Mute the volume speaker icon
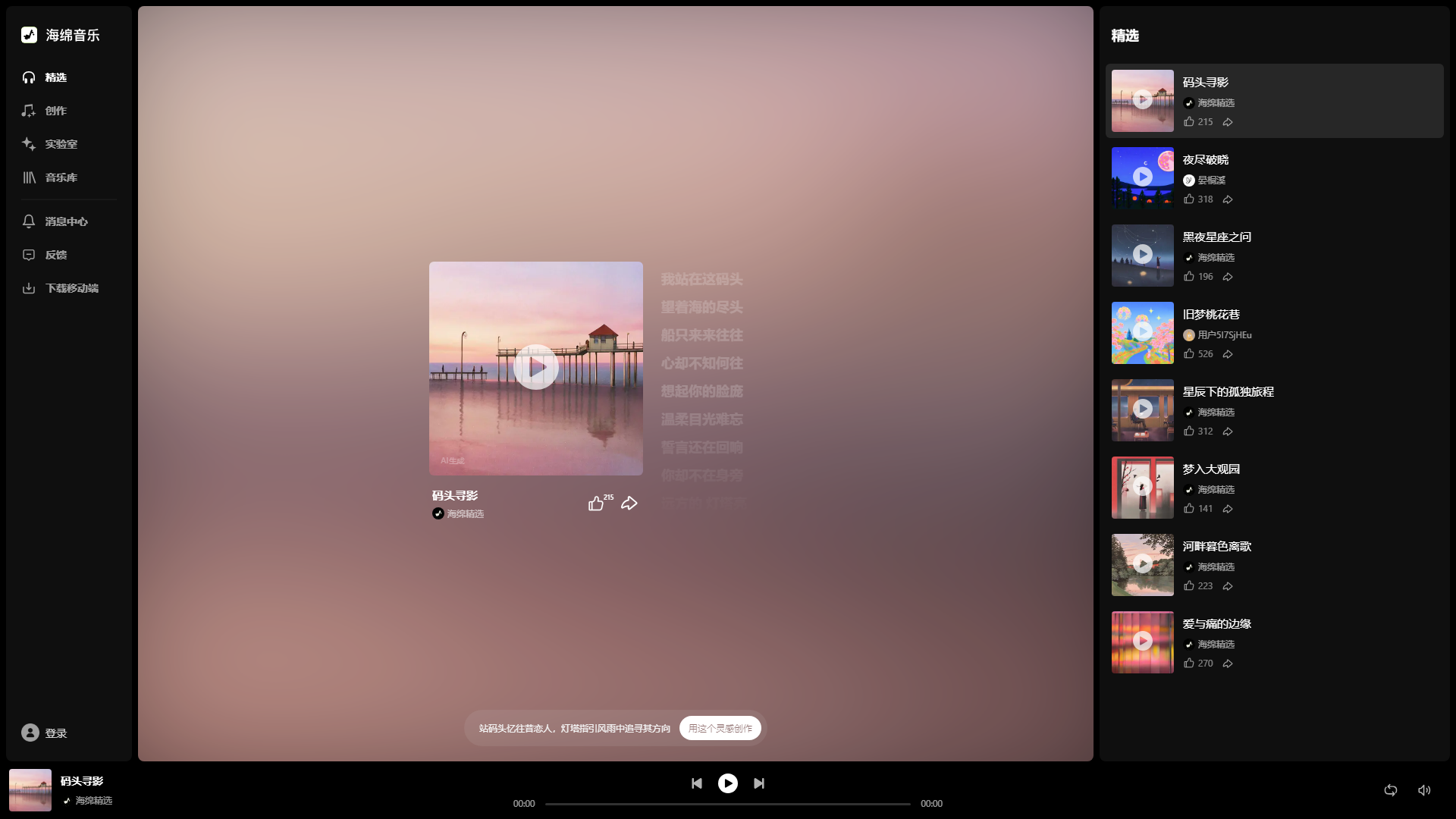The image size is (1456, 819). [x=1424, y=790]
